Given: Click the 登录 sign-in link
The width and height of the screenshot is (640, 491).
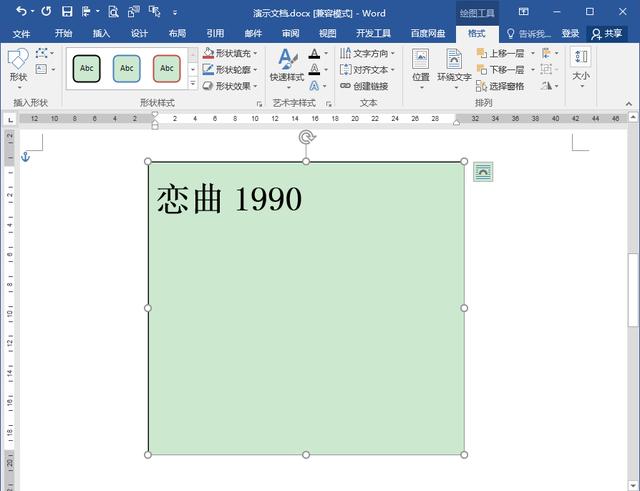Looking at the screenshot, I should tap(570, 33).
